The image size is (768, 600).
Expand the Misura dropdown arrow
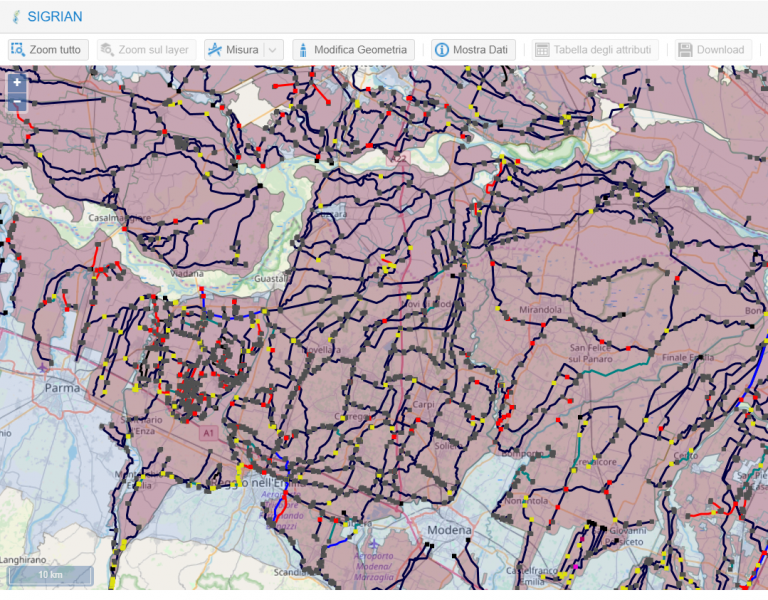point(273,49)
